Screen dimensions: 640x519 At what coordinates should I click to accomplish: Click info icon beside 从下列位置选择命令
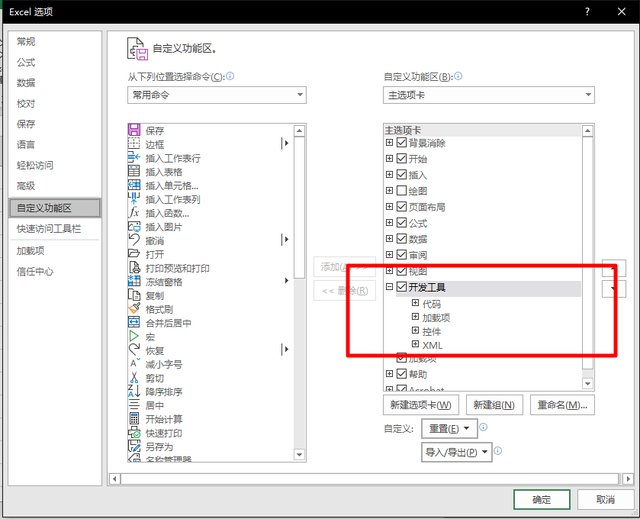pos(230,76)
